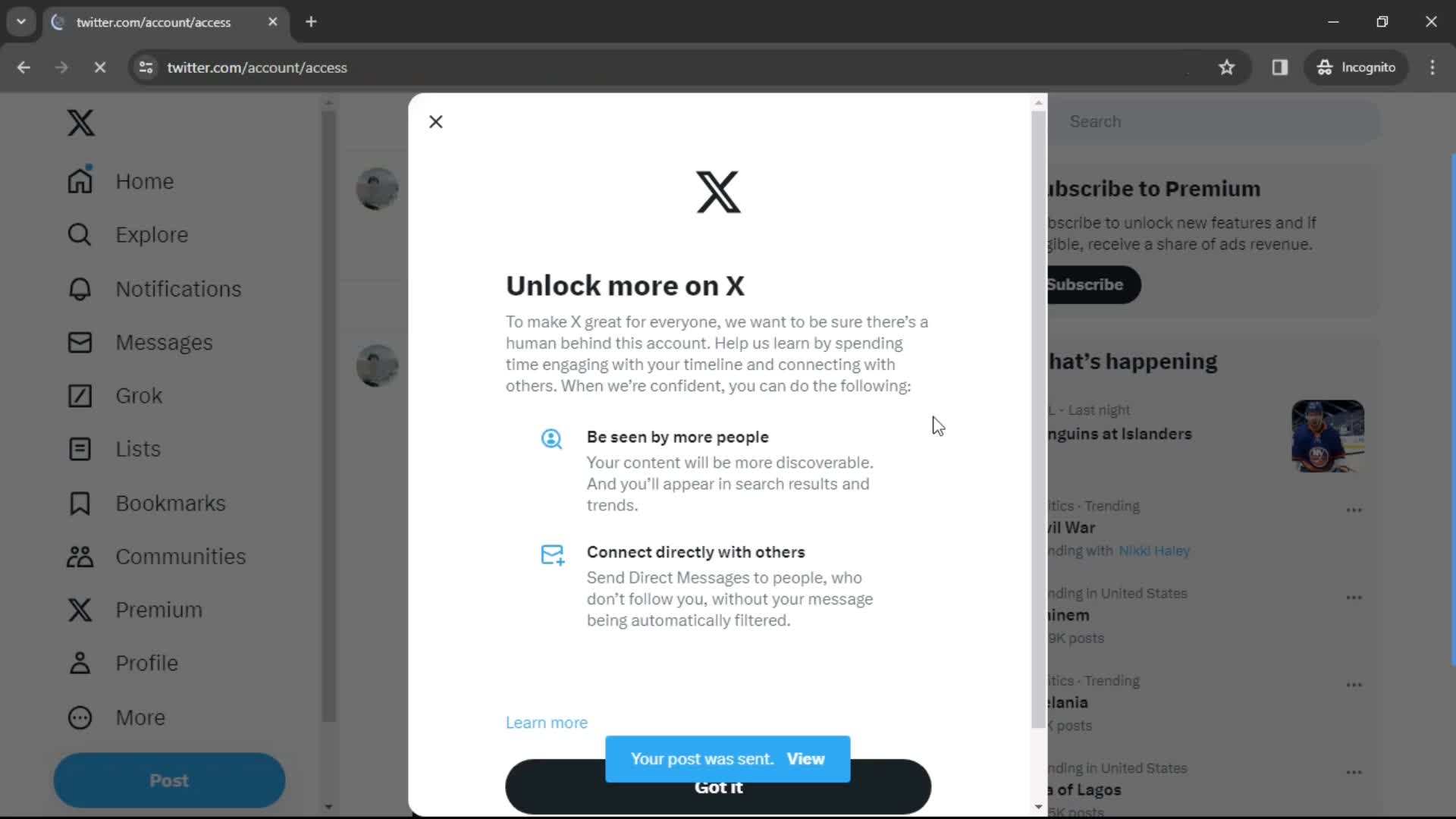
Task: Click the Subscribe to Premium button
Action: click(x=1086, y=284)
